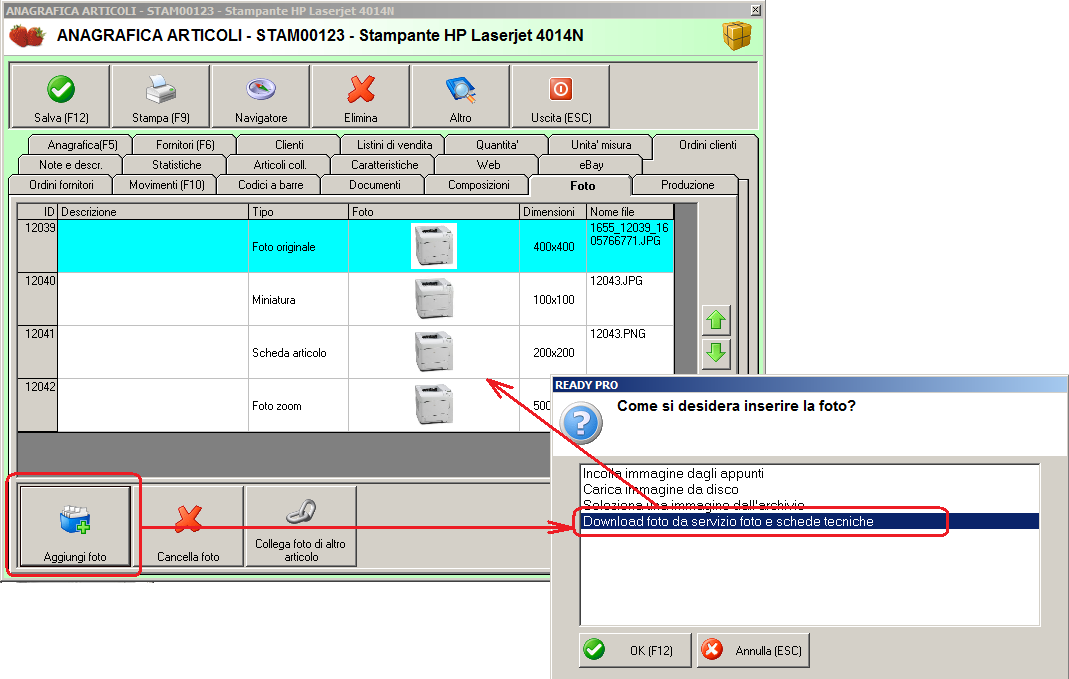The width and height of the screenshot is (1069, 679).
Task: Launch the Navigatore compass button
Action: (260, 96)
